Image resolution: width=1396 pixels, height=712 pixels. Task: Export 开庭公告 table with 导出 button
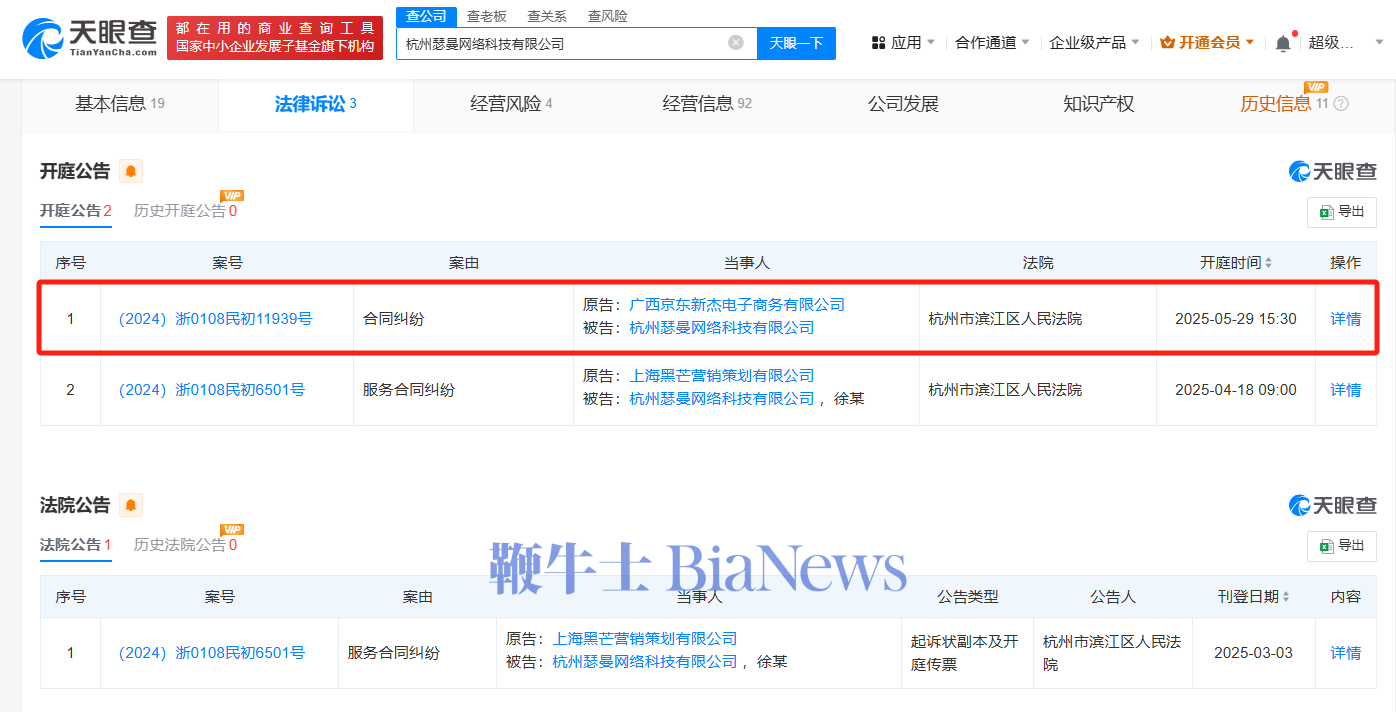[x=1342, y=212]
